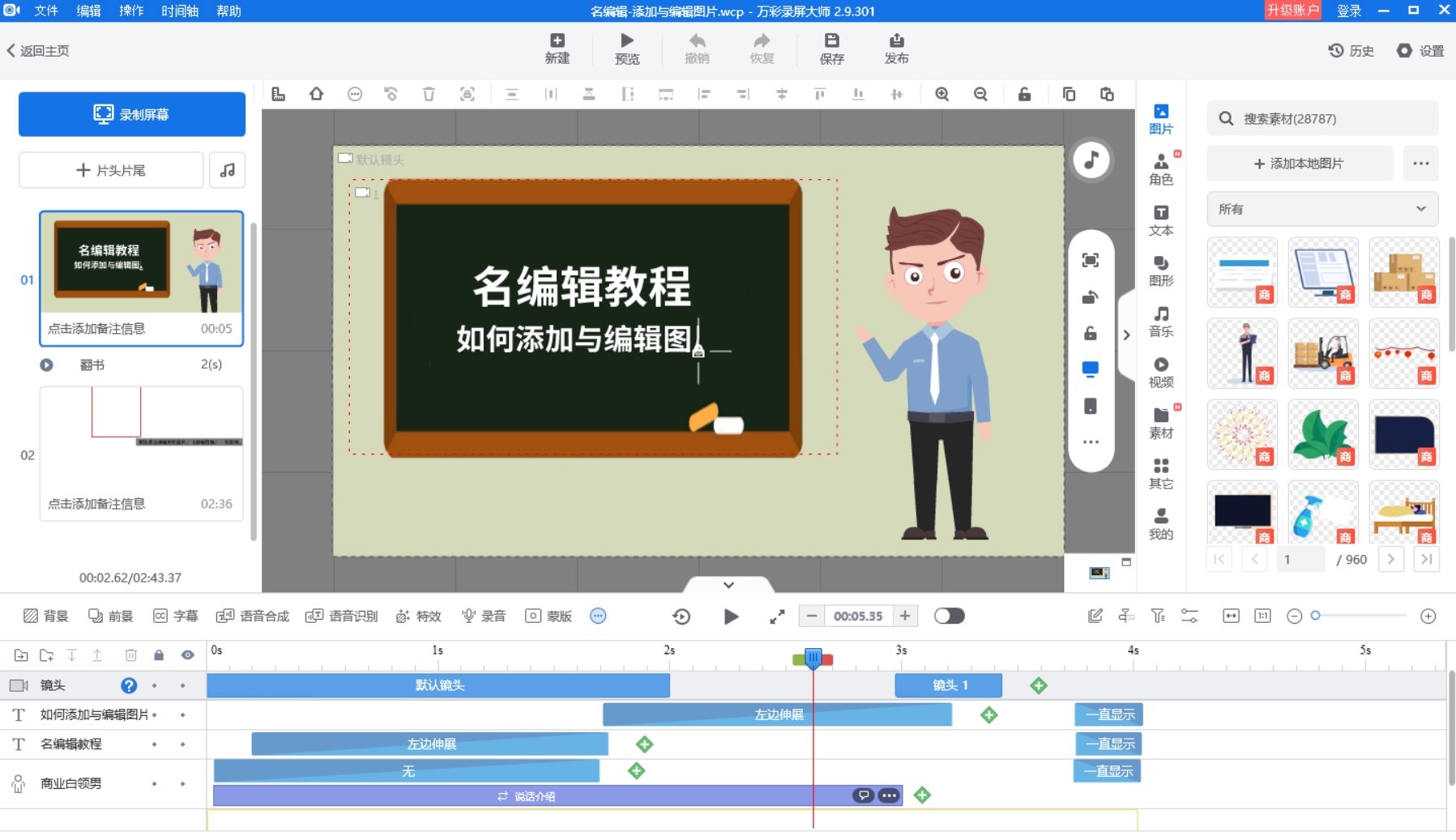Image resolution: width=1456 pixels, height=840 pixels.
Task: Click the more options button beside 添加本地图片
Action: pyautogui.click(x=1421, y=164)
